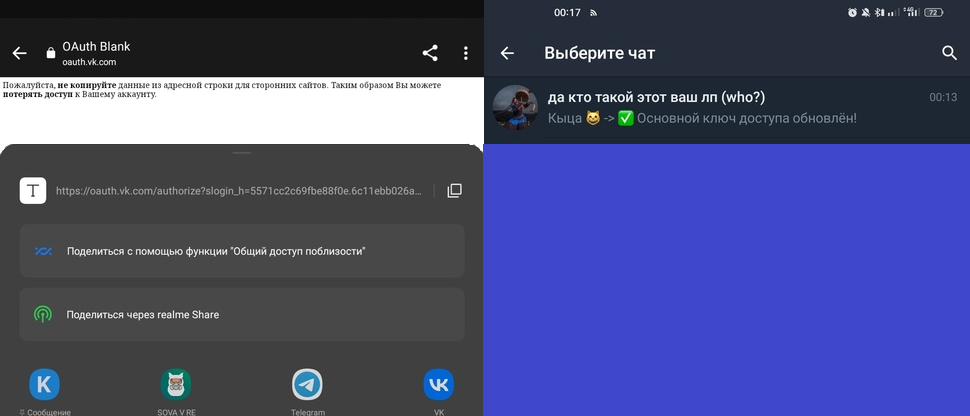Choose Общий доступ поблизости sharing option

[x=242, y=251]
